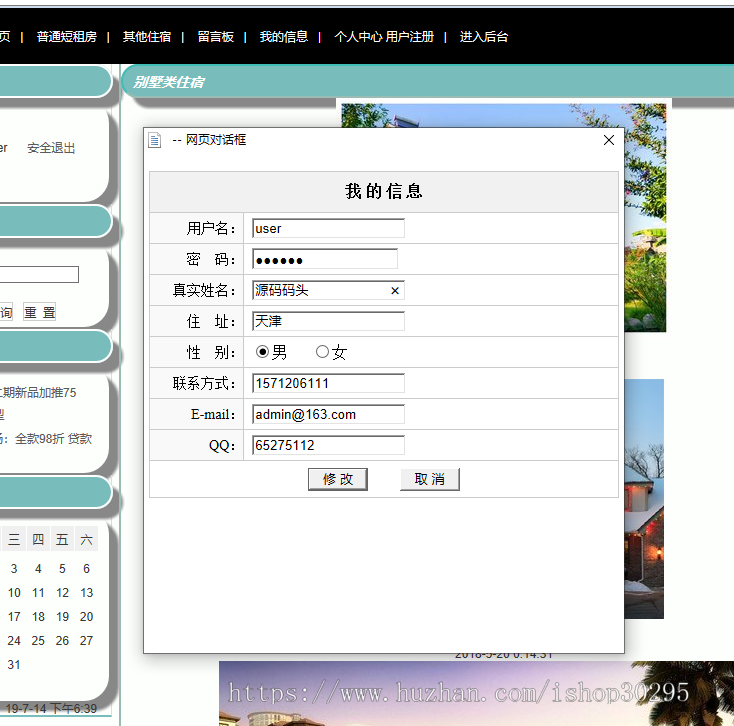Cancel editing with the 取消 button
The width and height of the screenshot is (734, 726).
[x=430, y=479]
